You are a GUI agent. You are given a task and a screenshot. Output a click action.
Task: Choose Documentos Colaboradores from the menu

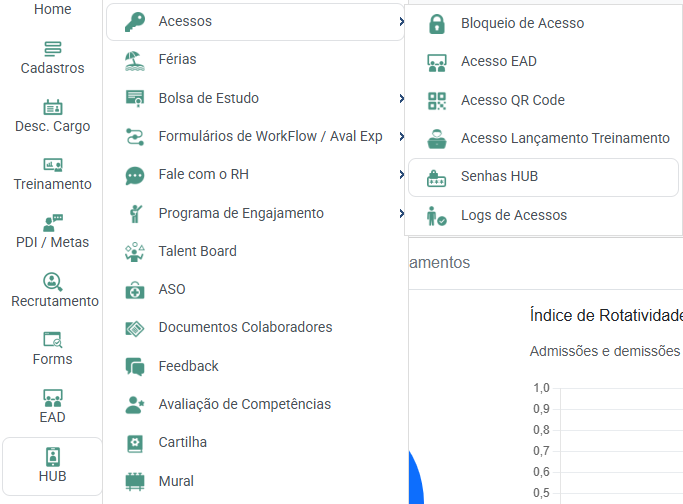click(245, 327)
